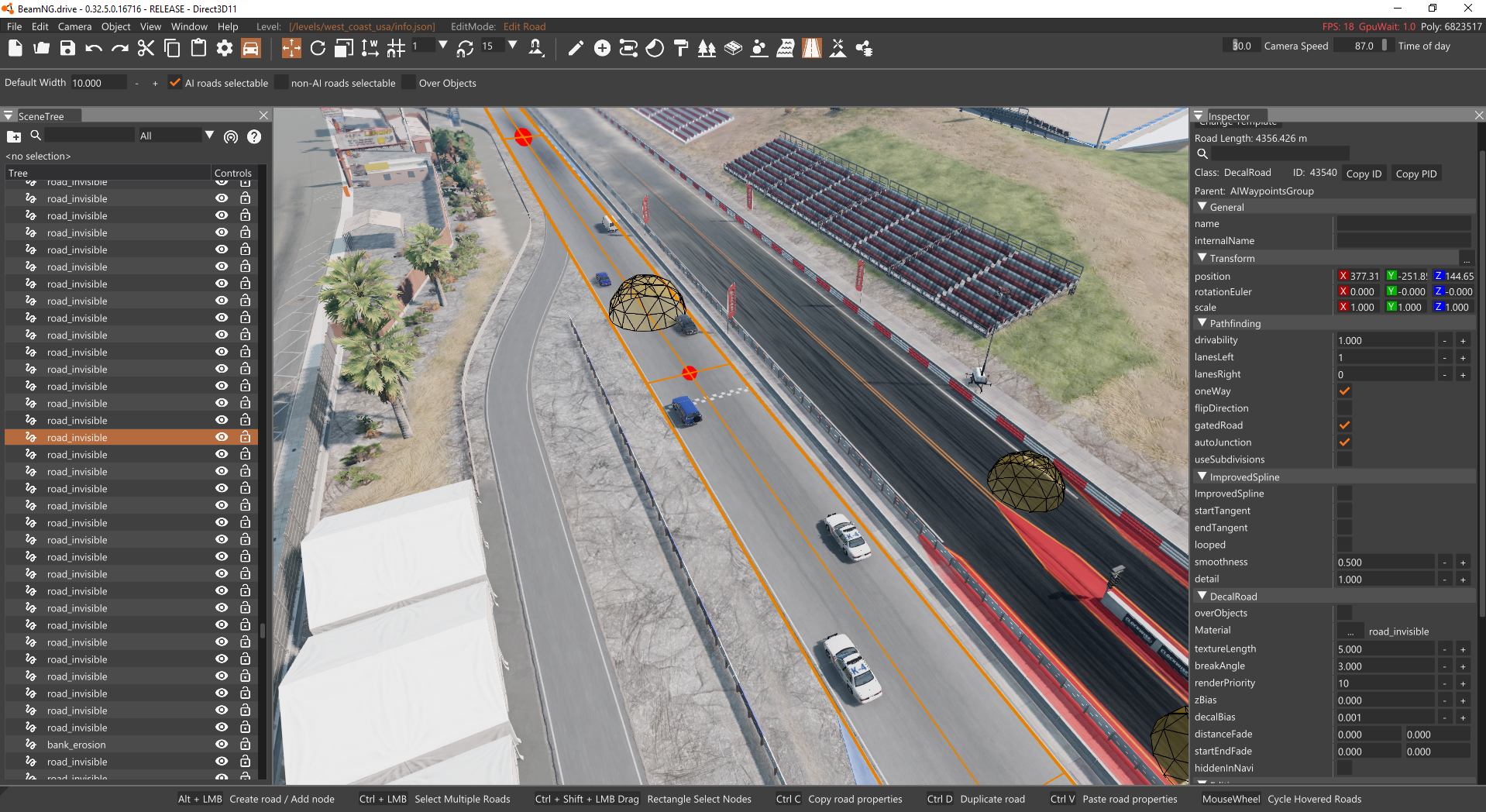Increase drivability with plus button

click(1463, 341)
